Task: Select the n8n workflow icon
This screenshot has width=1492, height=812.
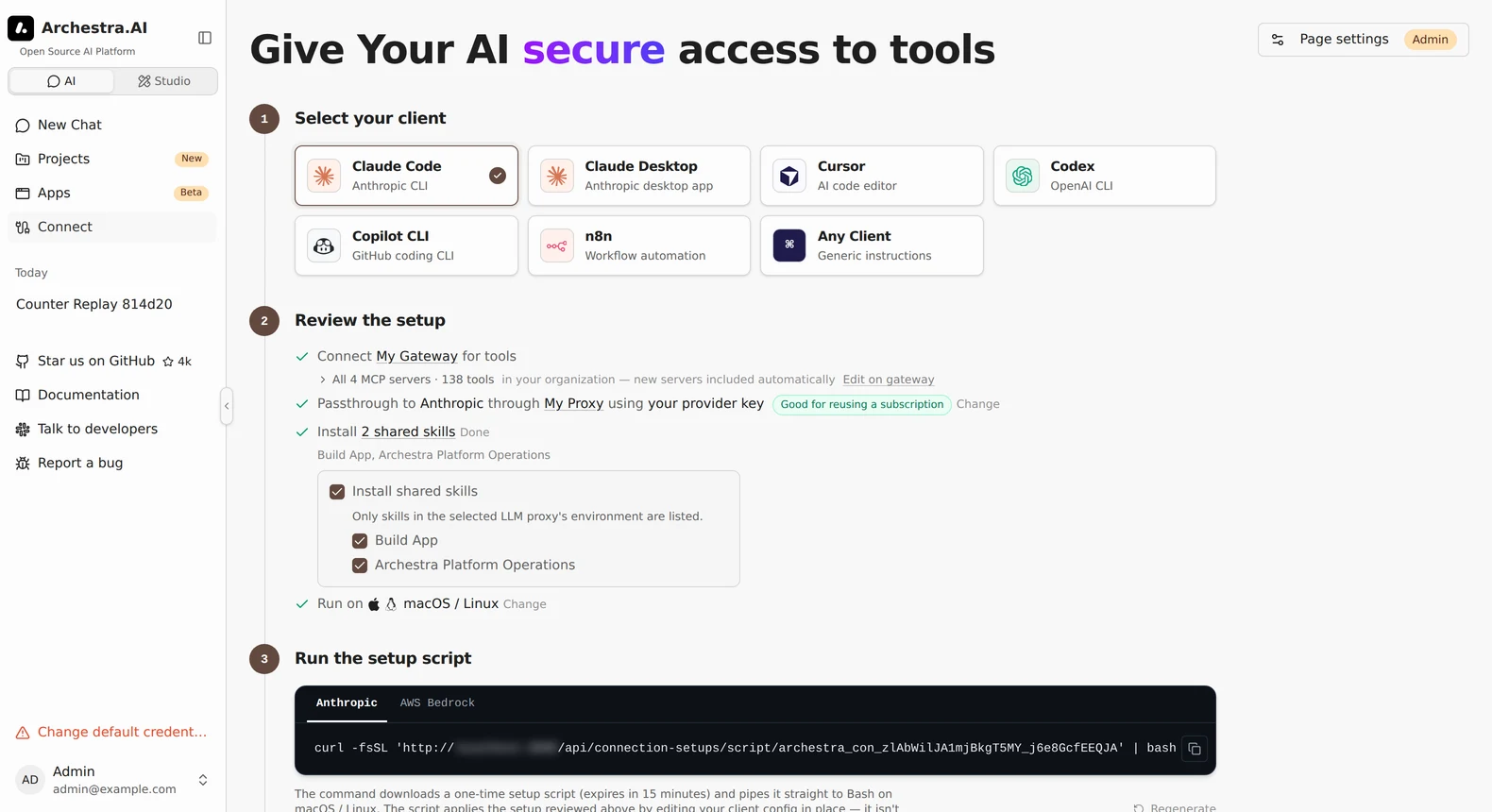Action: click(557, 245)
